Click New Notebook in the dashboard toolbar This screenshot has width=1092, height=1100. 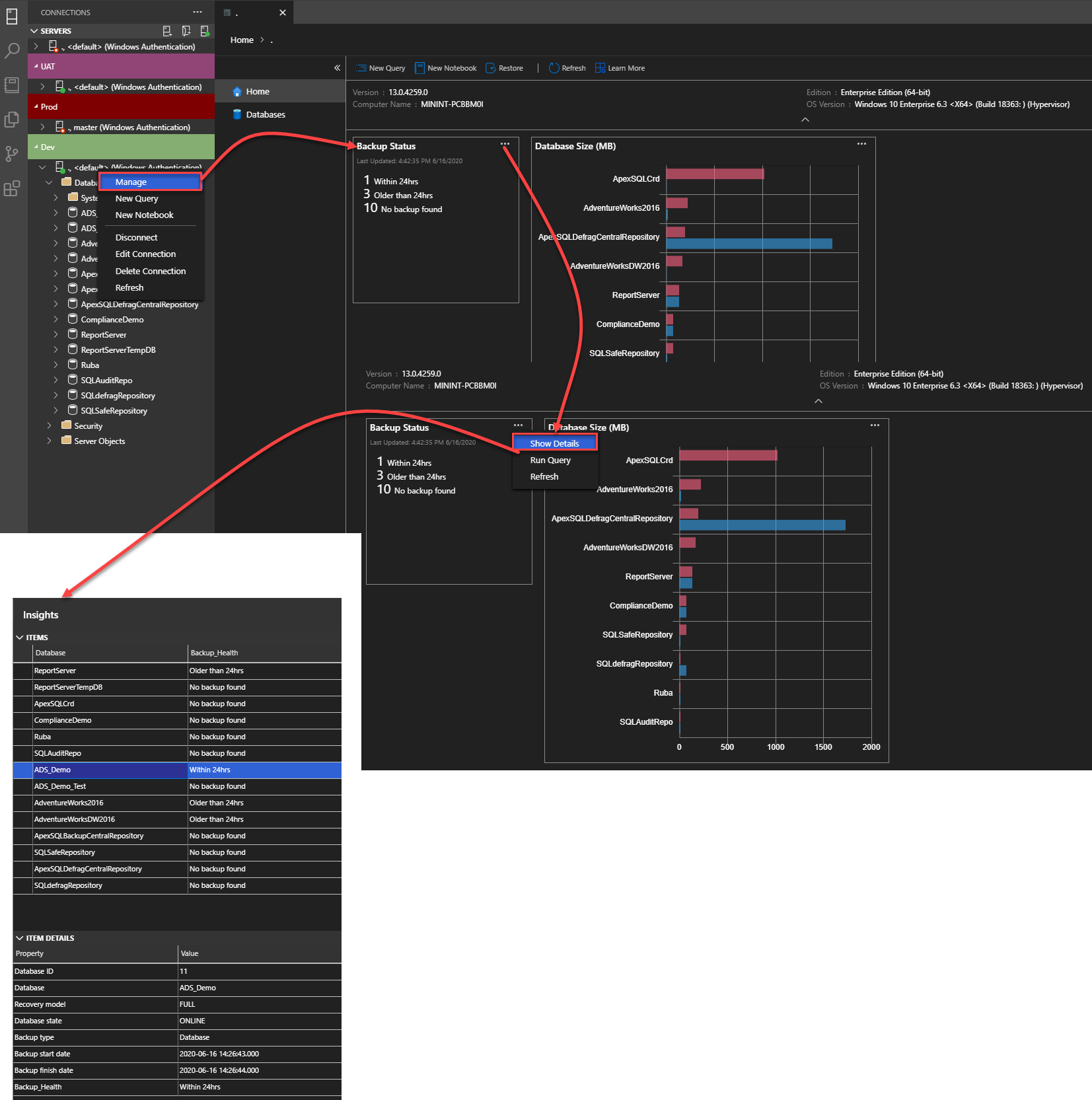445,68
